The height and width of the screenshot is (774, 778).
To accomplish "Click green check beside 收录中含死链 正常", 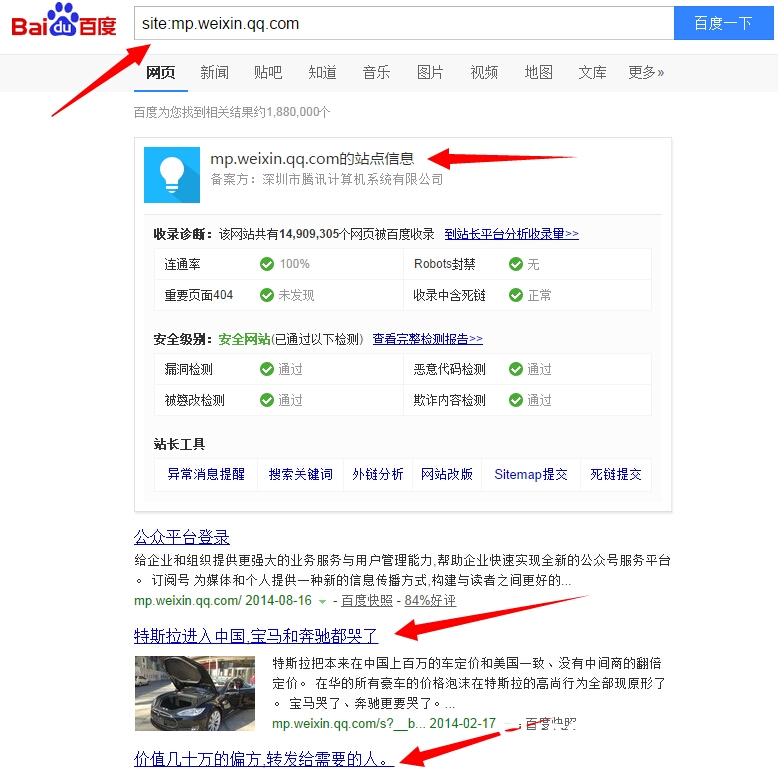I will (516, 295).
